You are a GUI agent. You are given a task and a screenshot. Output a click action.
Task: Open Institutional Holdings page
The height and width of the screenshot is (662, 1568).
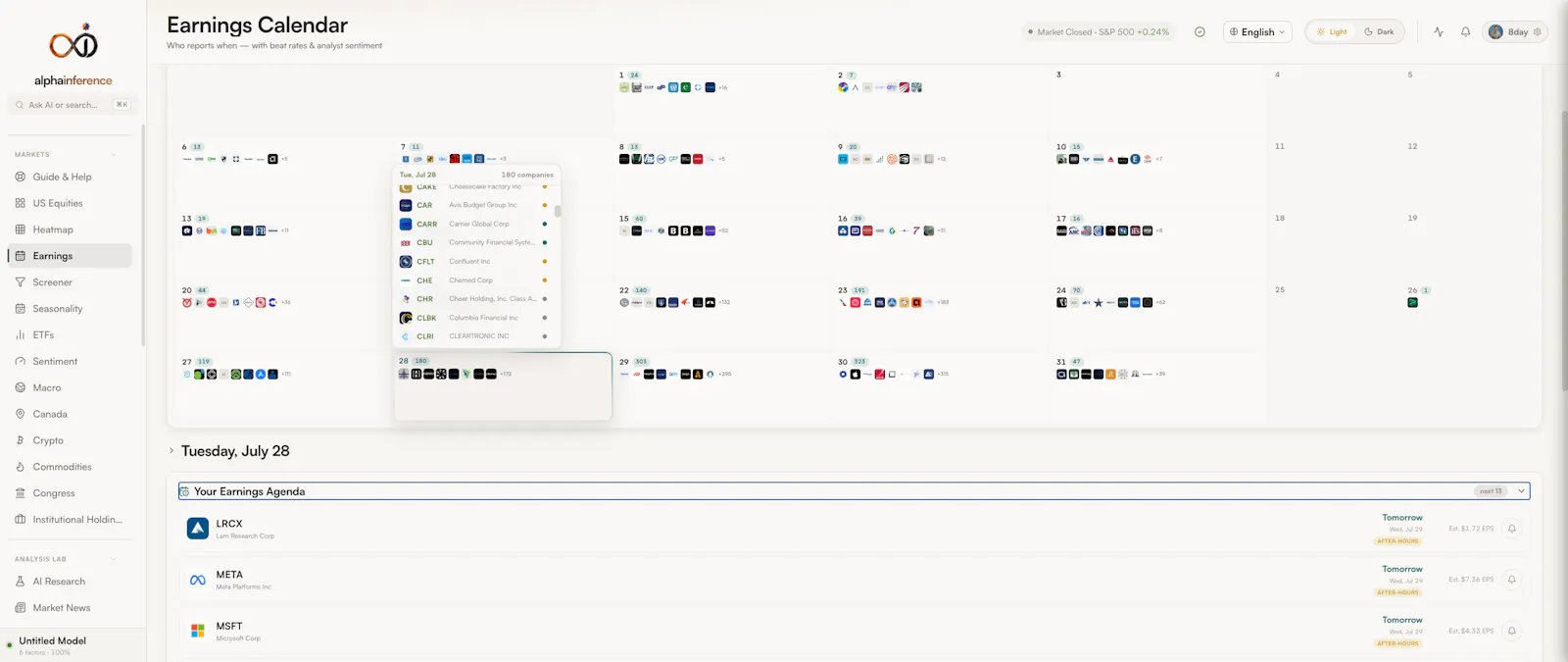(70, 520)
